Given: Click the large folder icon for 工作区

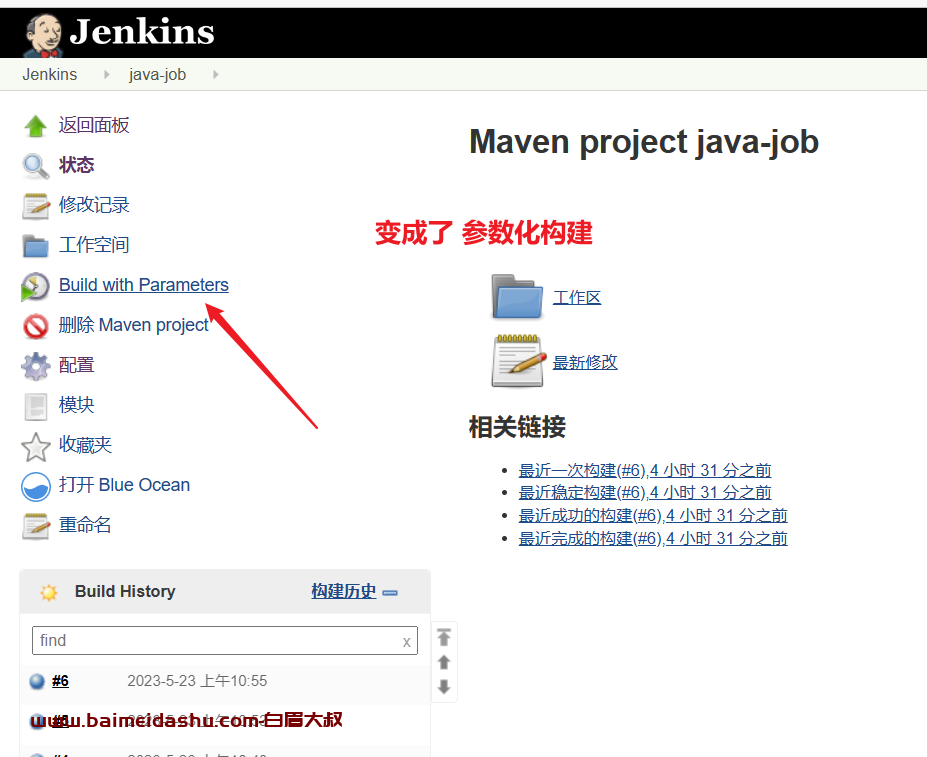Looking at the screenshot, I should tap(517, 297).
